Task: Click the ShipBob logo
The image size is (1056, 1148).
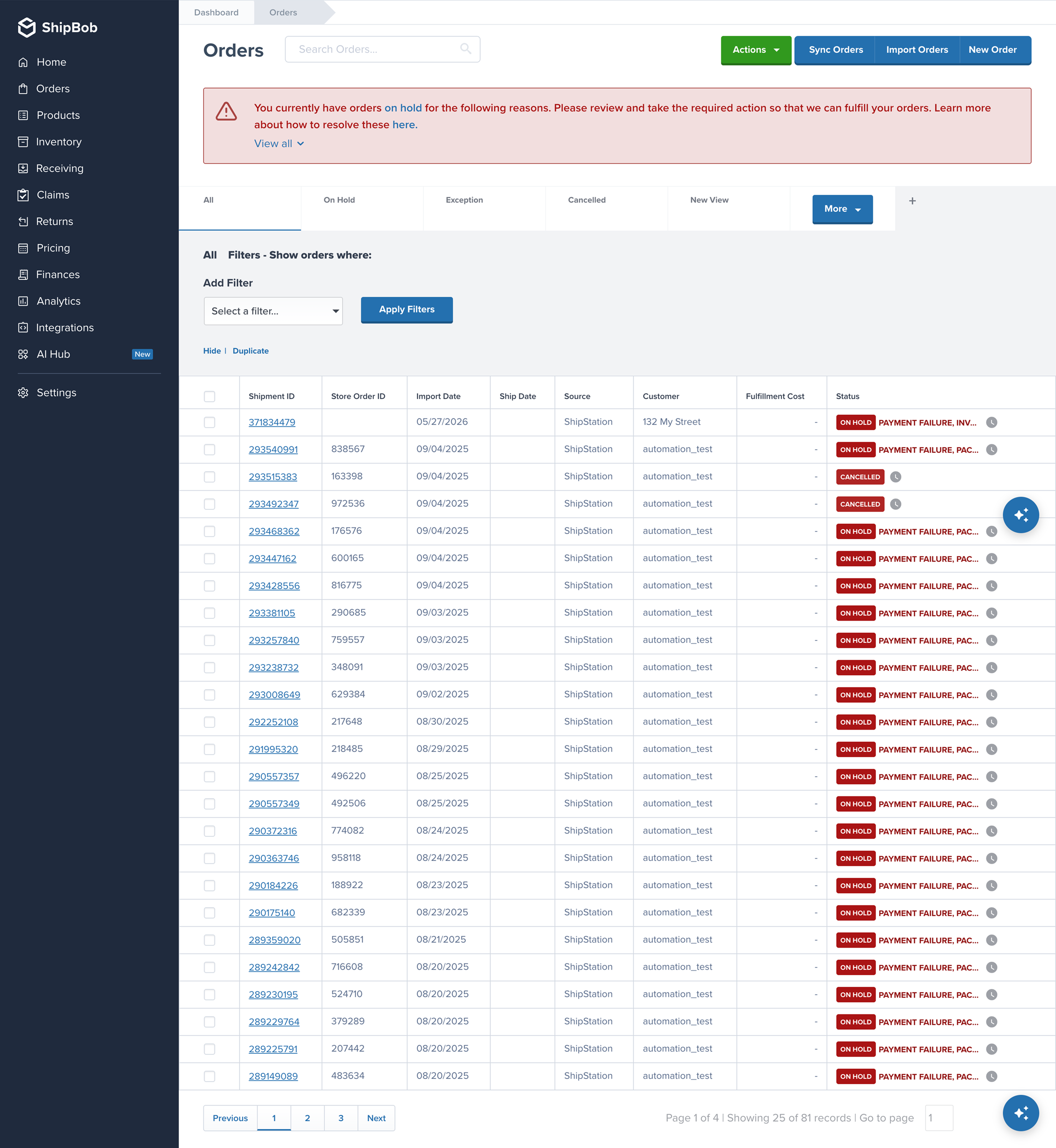Action: click(58, 28)
